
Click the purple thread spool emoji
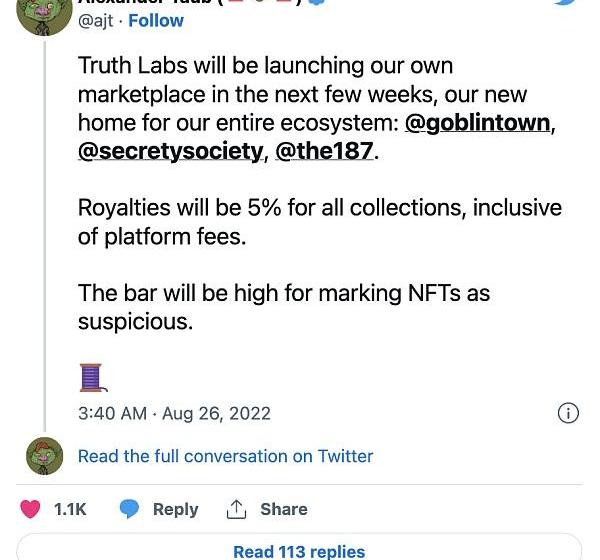point(92,376)
